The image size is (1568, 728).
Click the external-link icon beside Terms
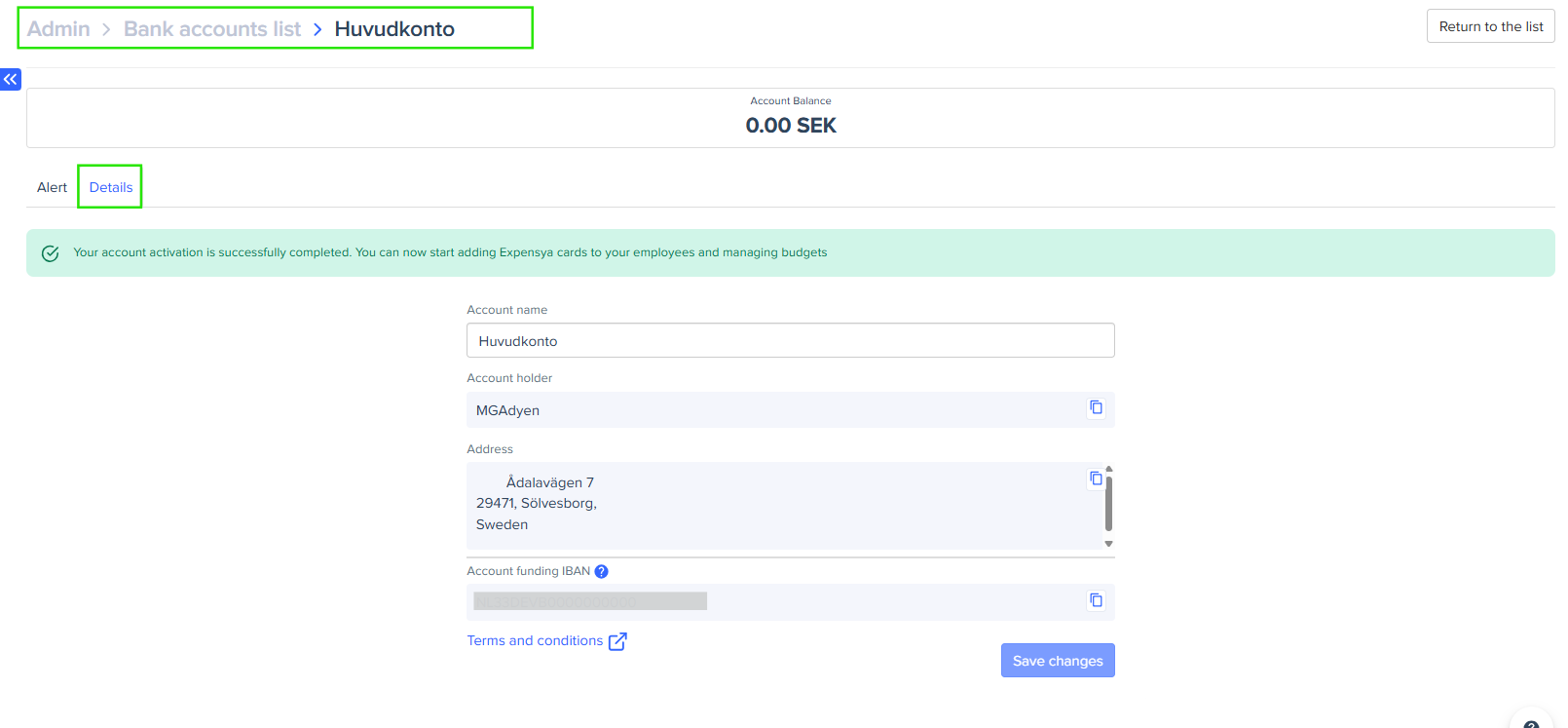coord(617,641)
